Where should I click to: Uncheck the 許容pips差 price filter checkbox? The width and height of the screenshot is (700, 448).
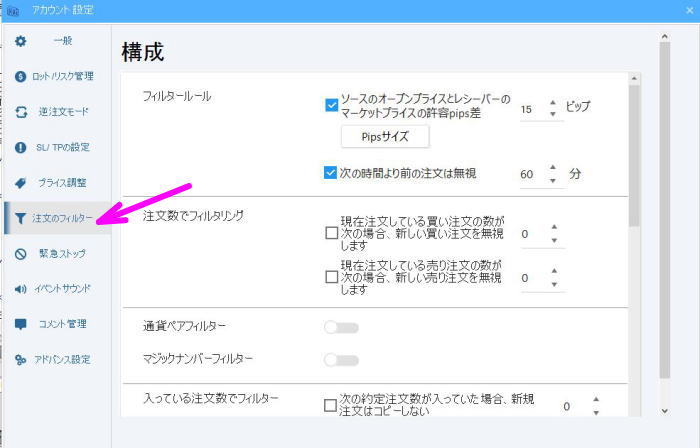pyautogui.click(x=331, y=105)
